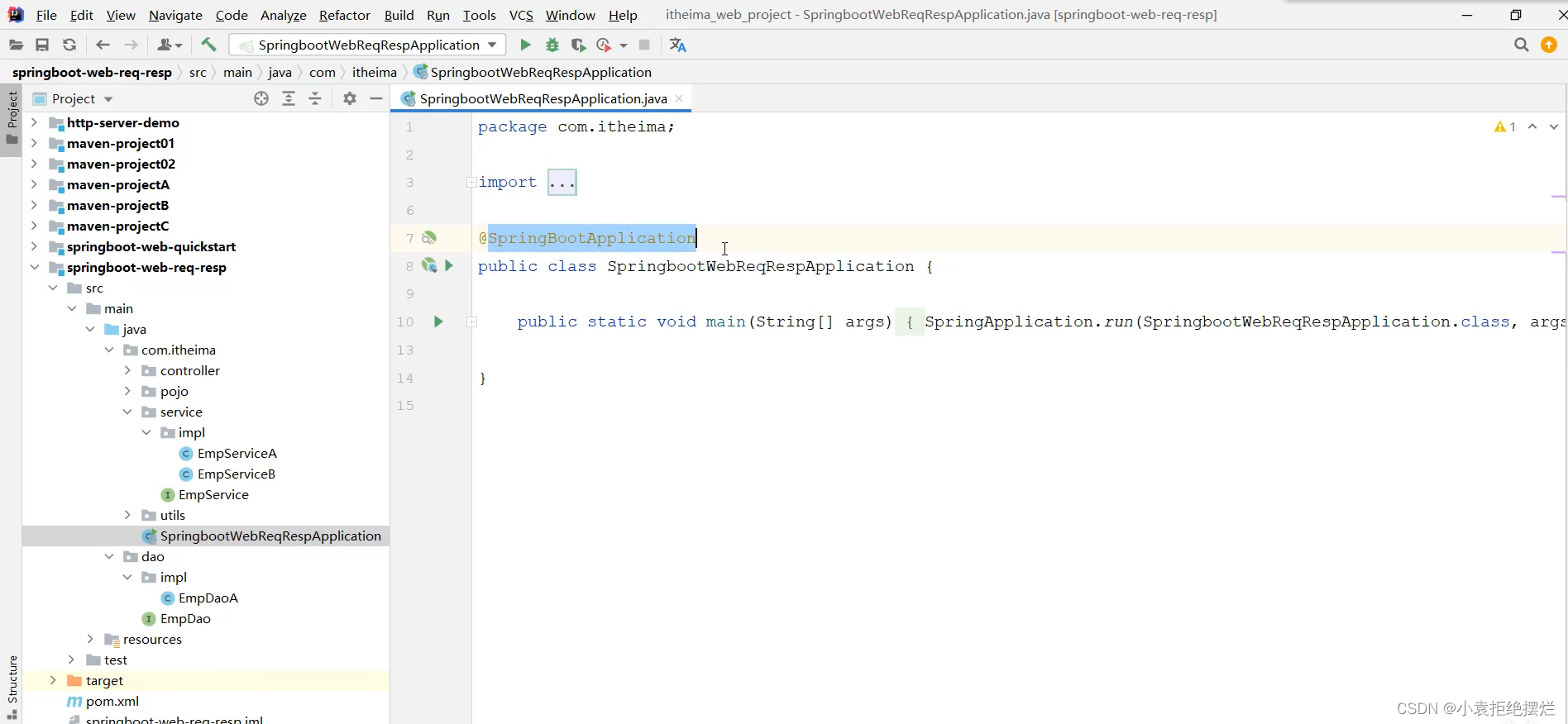Click the run gutter arrow on line 8
Image resolution: width=1568 pixels, height=724 pixels.
(449, 265)
